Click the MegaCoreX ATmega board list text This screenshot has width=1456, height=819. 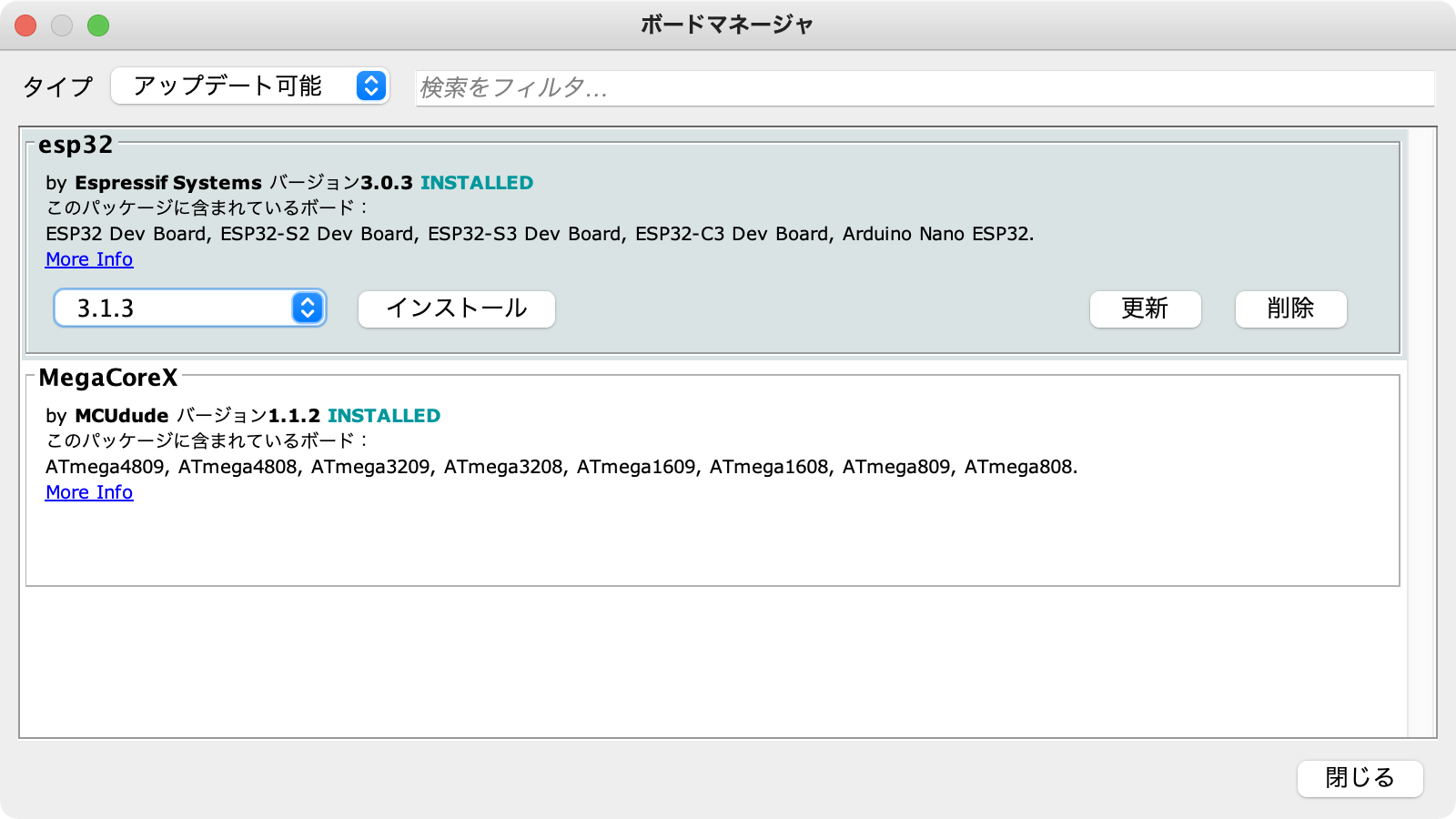point(561,467)
